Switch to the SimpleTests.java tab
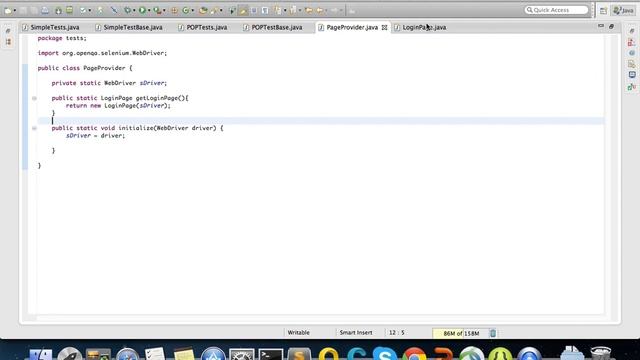This screenshot has width=640, height=360. click(55, 27)
